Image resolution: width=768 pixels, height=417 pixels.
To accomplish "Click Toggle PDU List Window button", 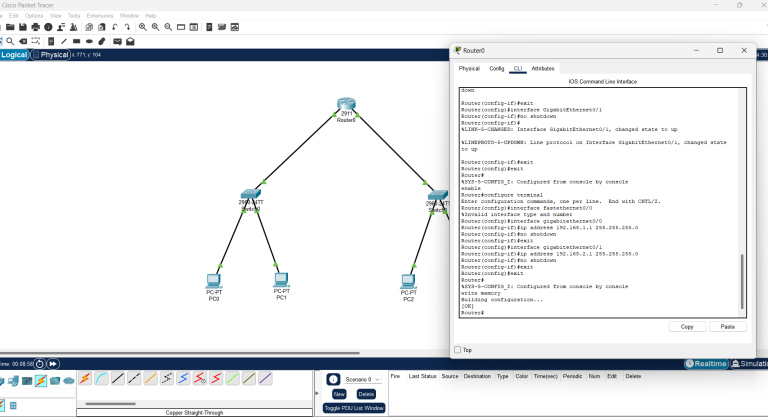I will pyautogui.click(x=354, y=408).
